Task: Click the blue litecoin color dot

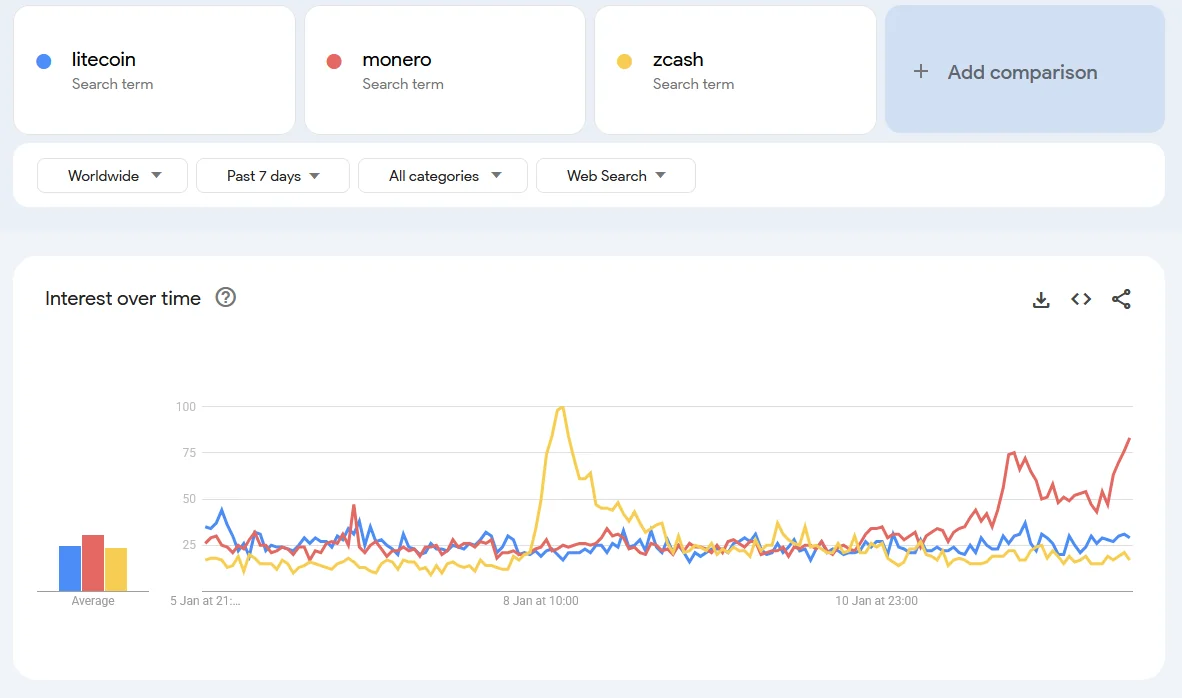Action: (44, 62)
